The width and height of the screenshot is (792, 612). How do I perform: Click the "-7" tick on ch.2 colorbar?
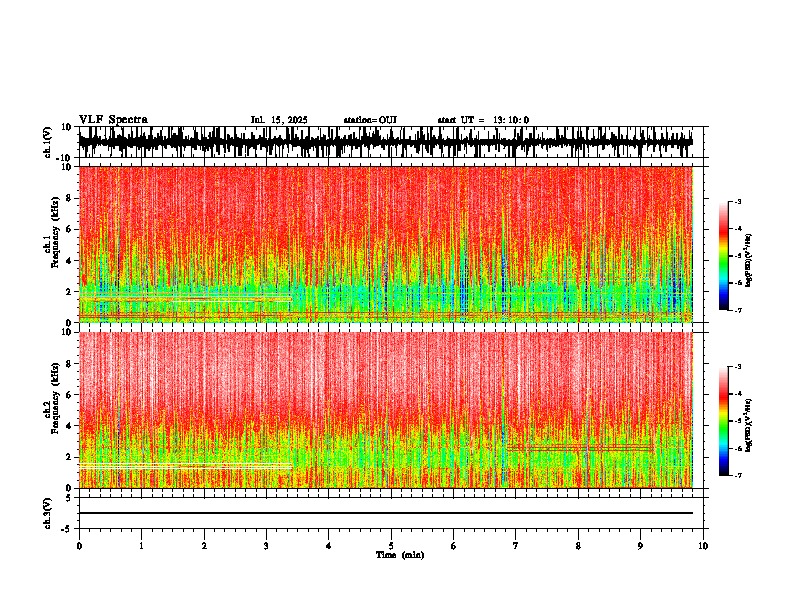click(737, 476)
